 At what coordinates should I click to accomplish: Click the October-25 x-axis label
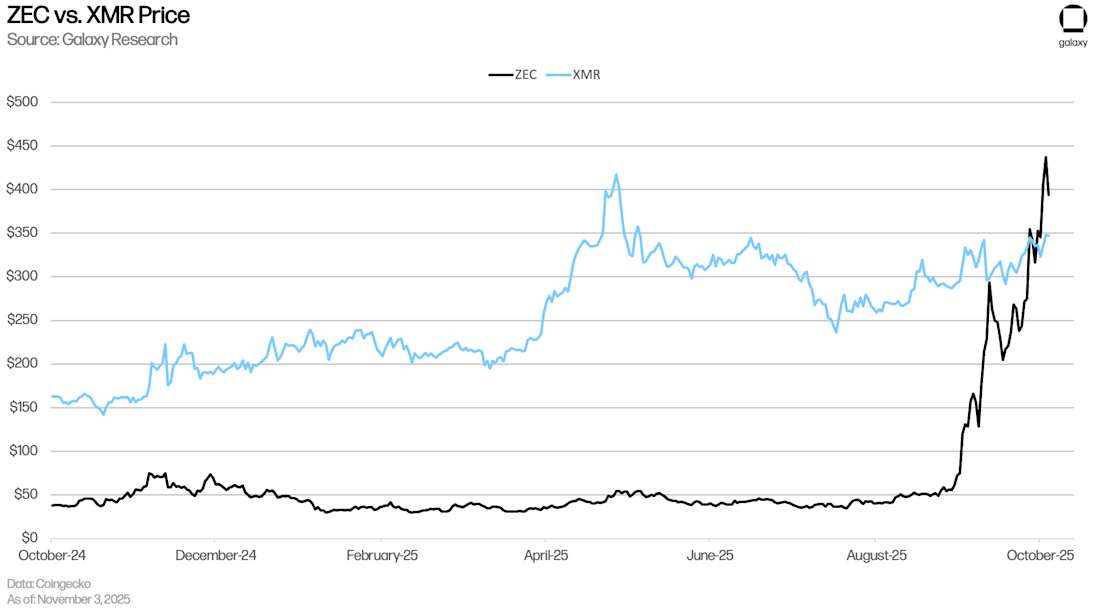[1040, 554]
